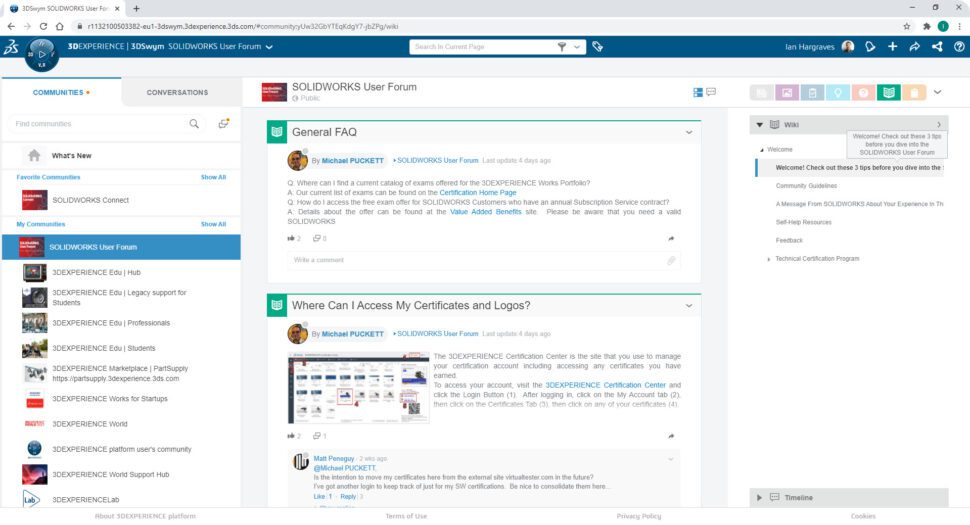
Task: Toggle the light blue idea filter
Action: (838, 93)
